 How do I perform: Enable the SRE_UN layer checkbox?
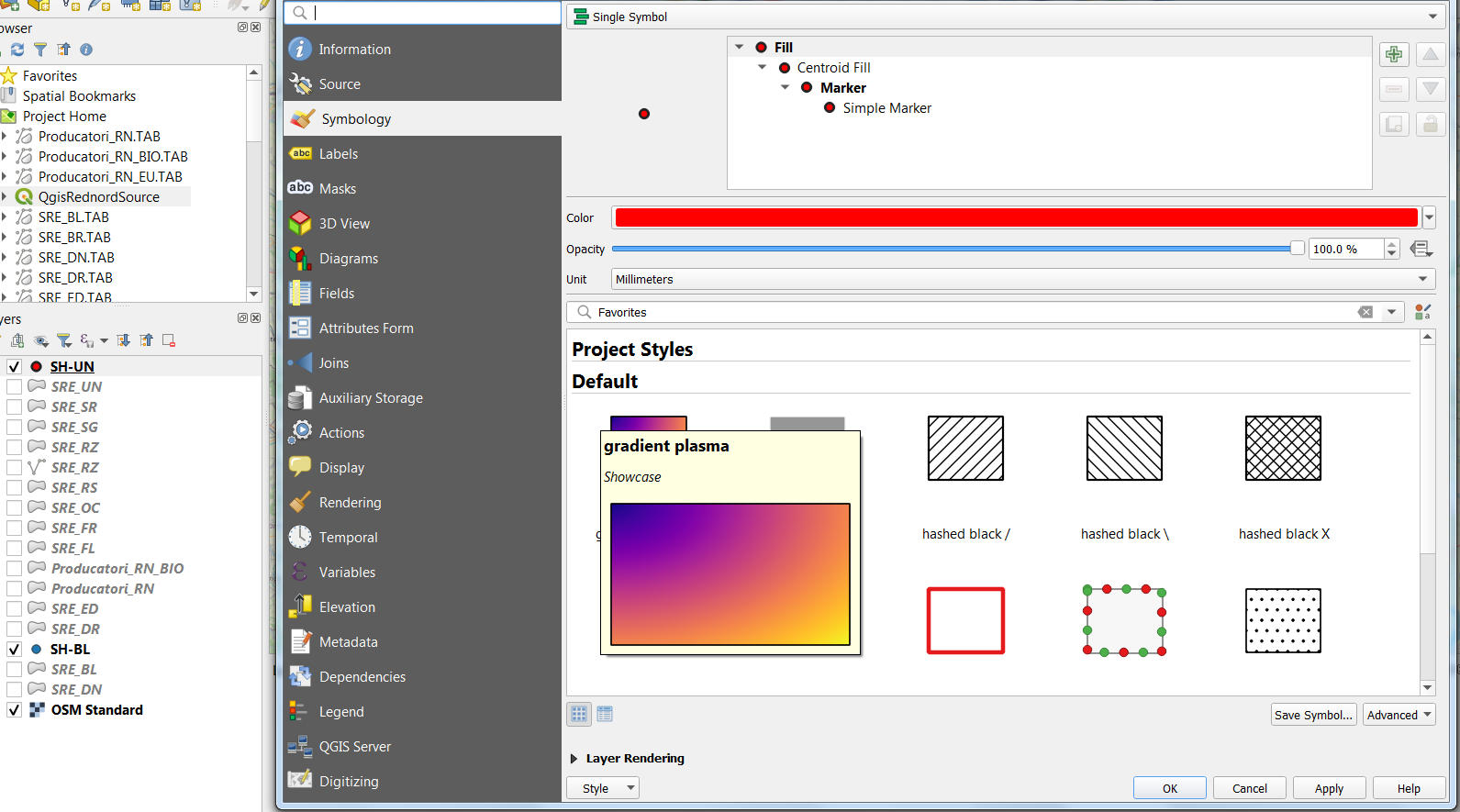14,387
